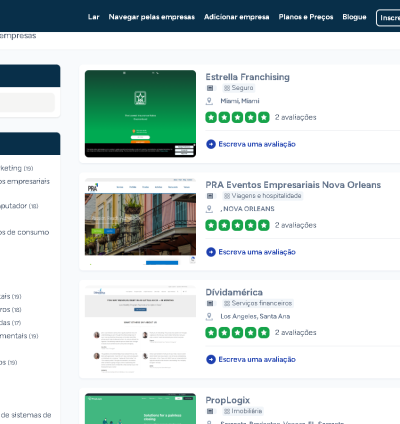Click the Seguro category tag
The image size is (400, 424).
[x=239, y=88]
